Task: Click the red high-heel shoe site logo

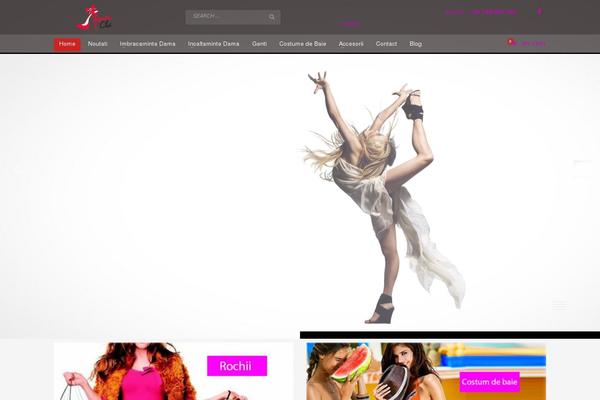Action: (x=94, y=18)
